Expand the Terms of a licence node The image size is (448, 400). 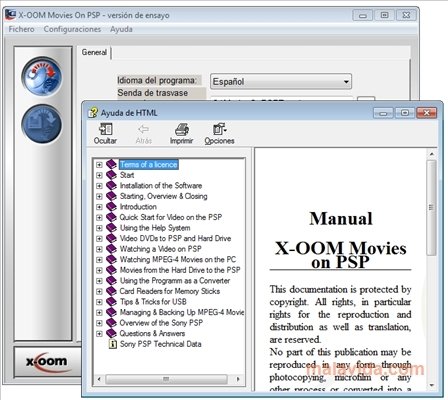click(99, 165)
